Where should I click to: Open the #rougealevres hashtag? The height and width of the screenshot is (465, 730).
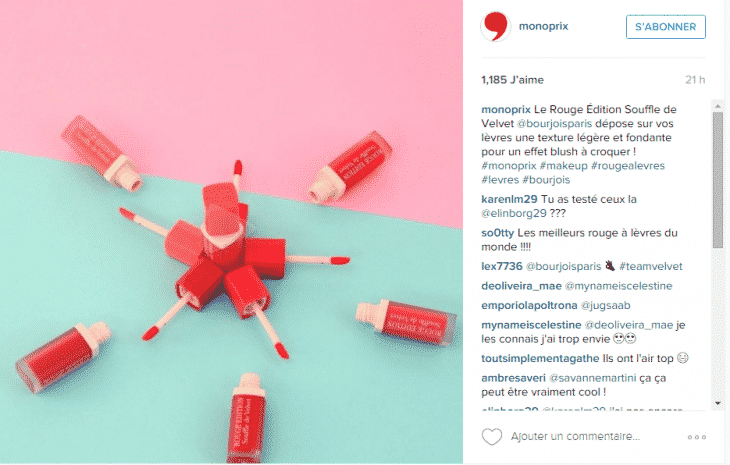click(x=628, y=166)
